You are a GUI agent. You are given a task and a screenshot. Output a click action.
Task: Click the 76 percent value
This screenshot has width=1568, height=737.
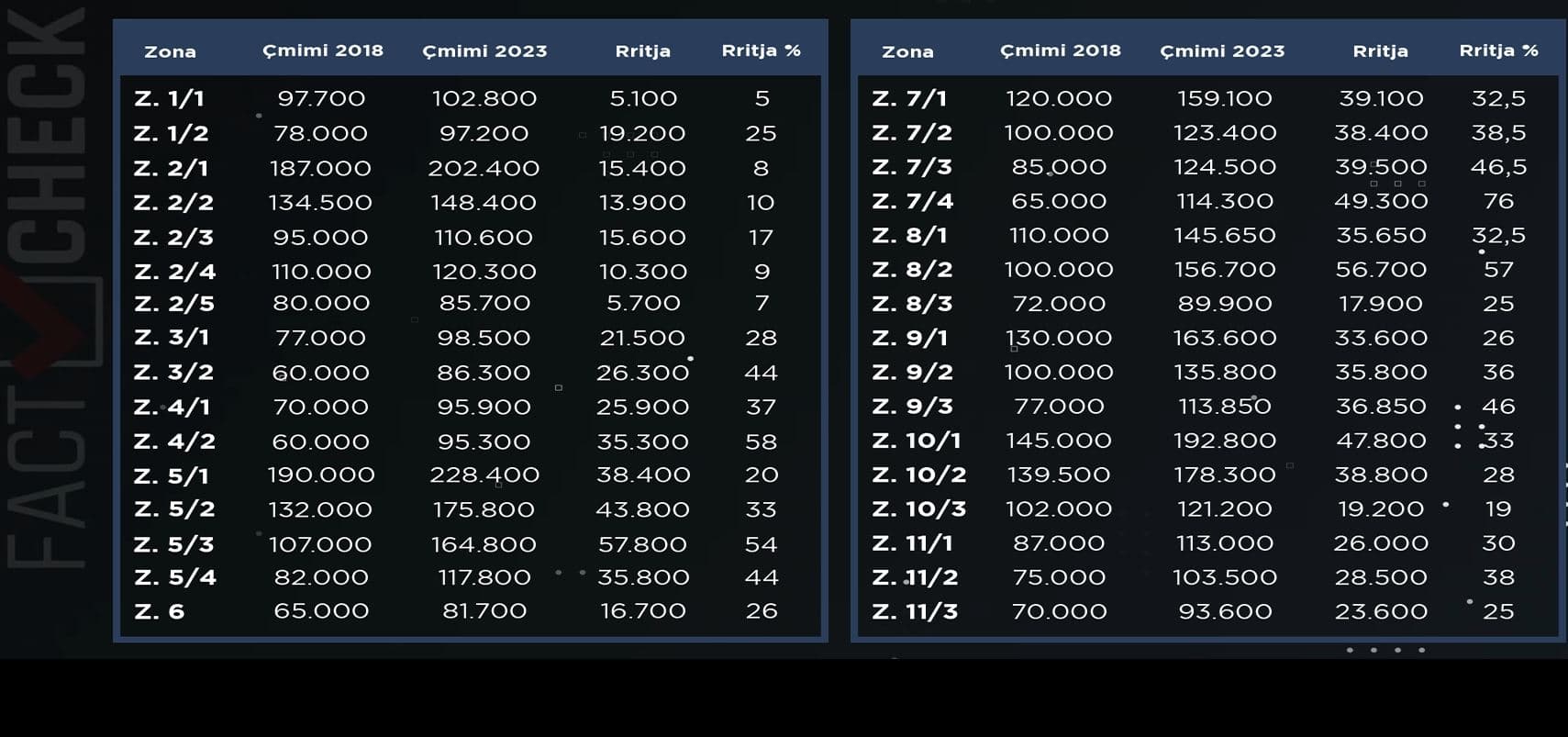click(1498, 201)
